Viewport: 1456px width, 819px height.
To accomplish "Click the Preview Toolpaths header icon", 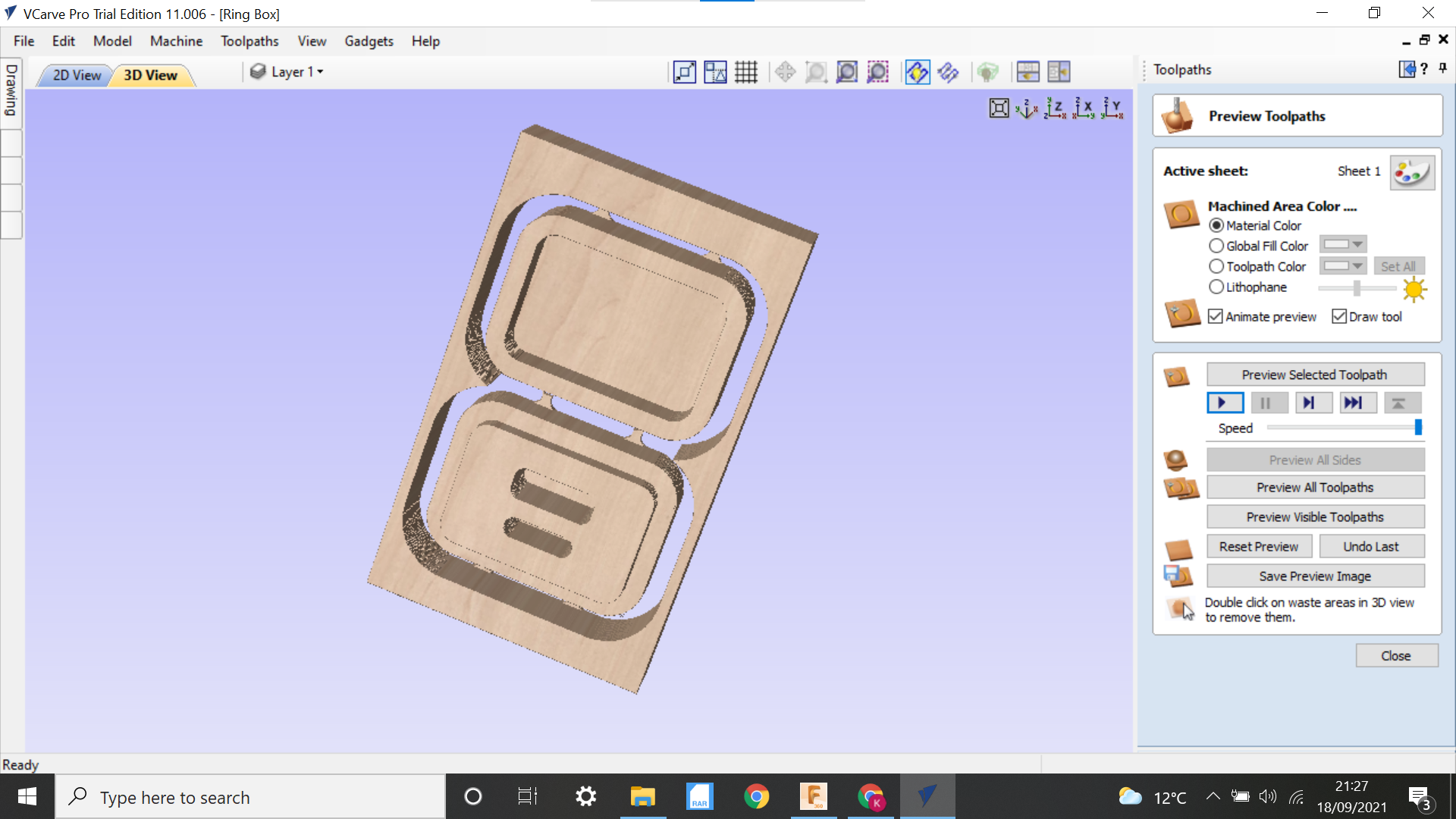I will 1178,115.
